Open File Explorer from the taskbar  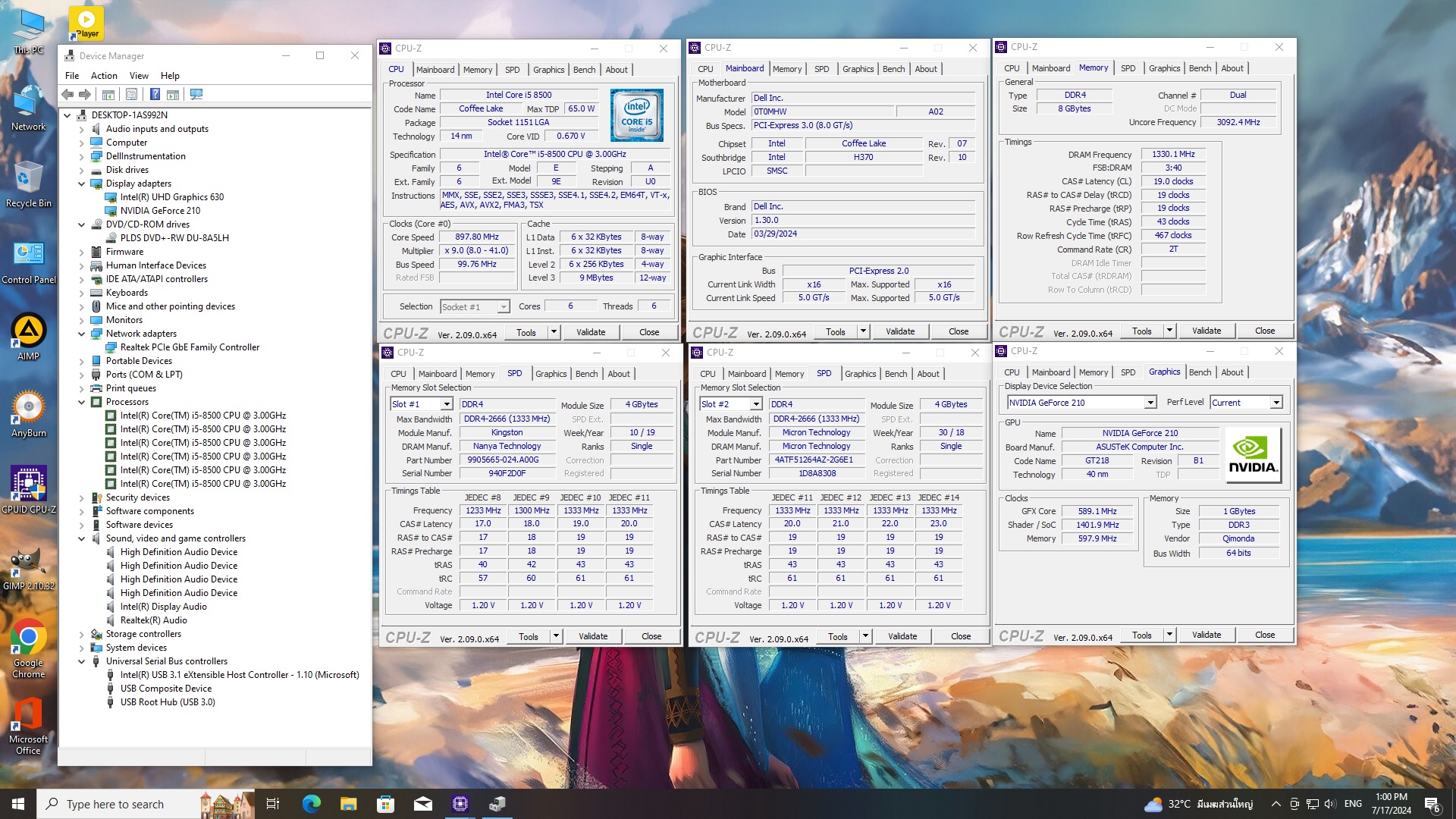(348, 804)
